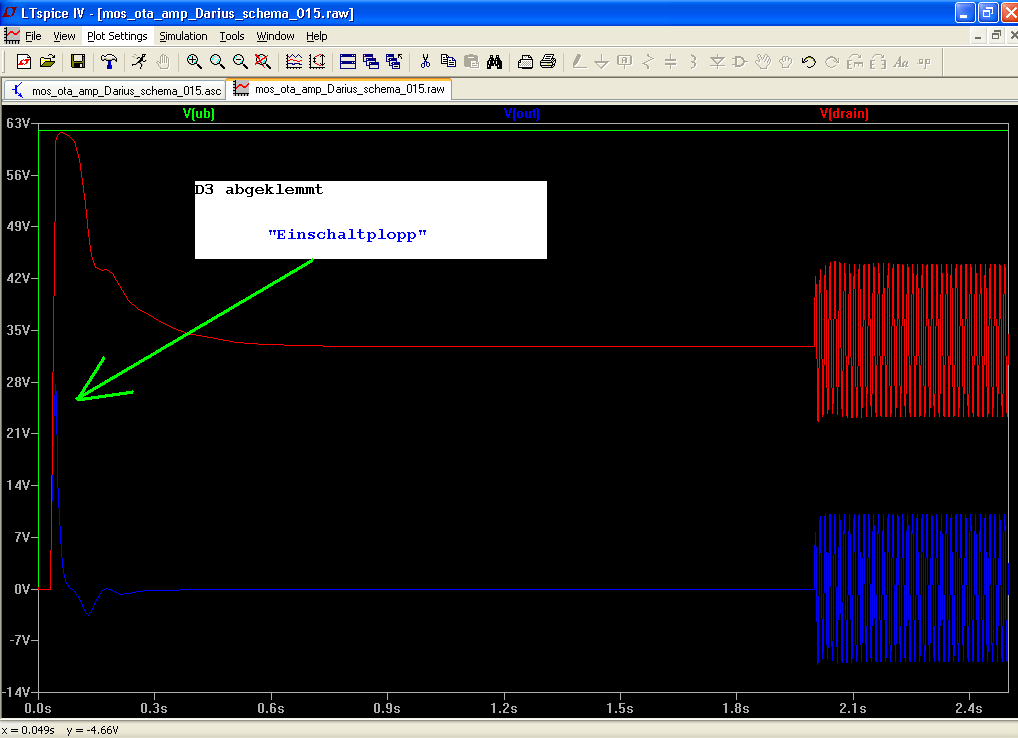
Task: Click the 1.2s label on the time axis
Action: point(504,708)
